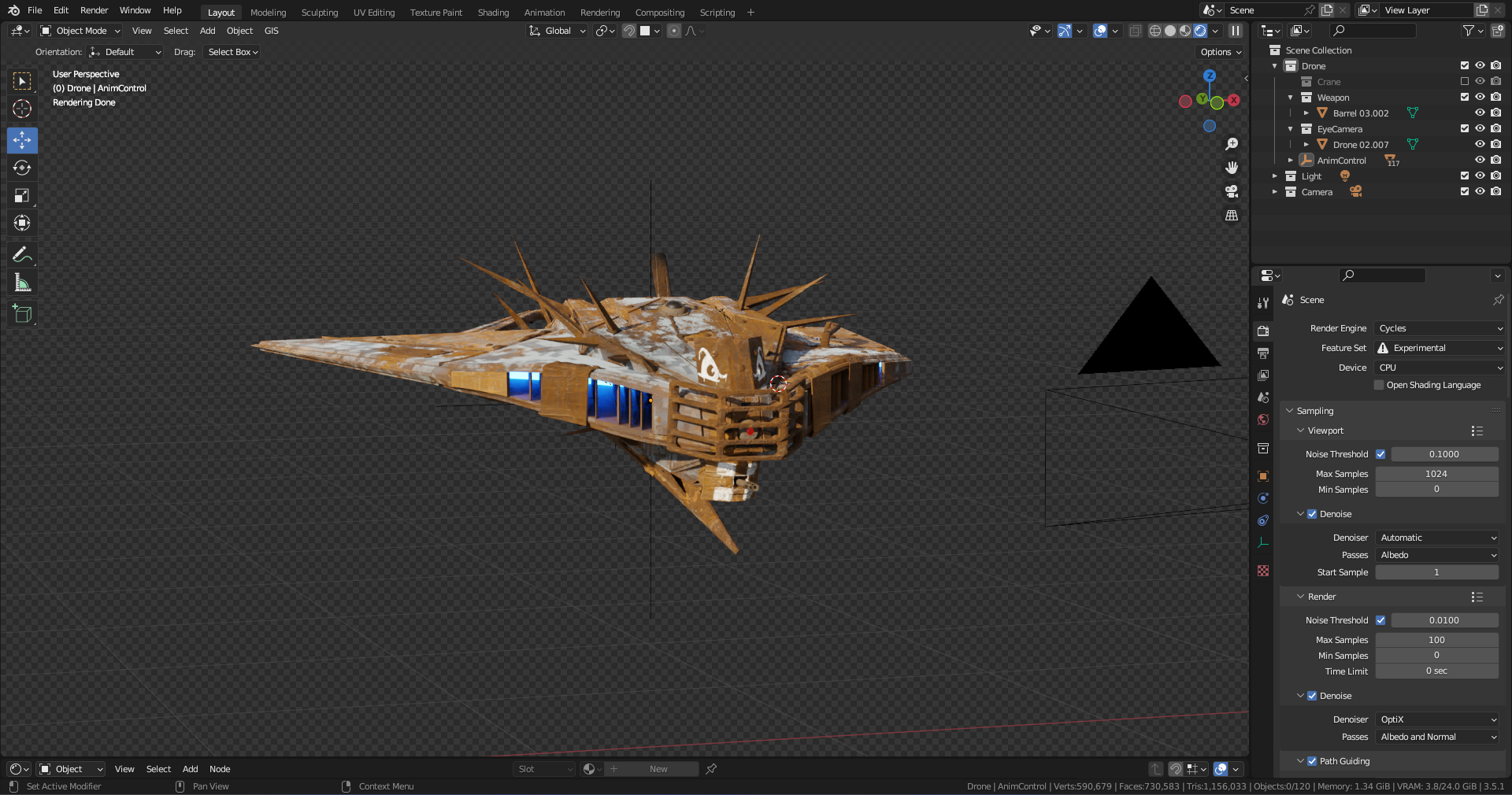
Task: Open the Output properties tab icon
Action: (1263, 353)
